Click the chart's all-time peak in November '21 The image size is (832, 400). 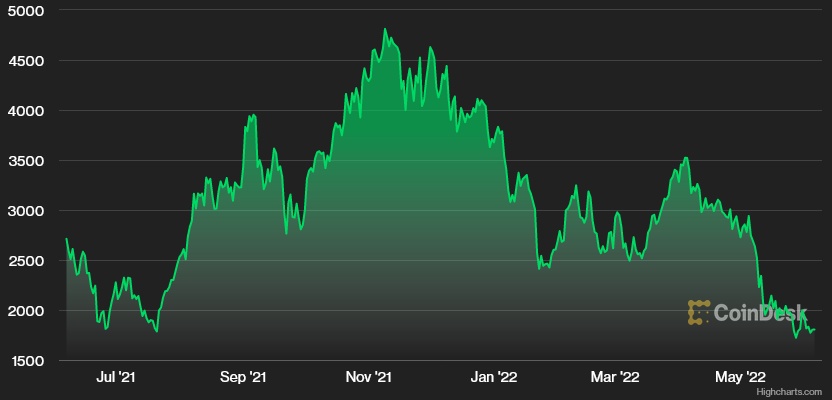click(x=386, y=30)
